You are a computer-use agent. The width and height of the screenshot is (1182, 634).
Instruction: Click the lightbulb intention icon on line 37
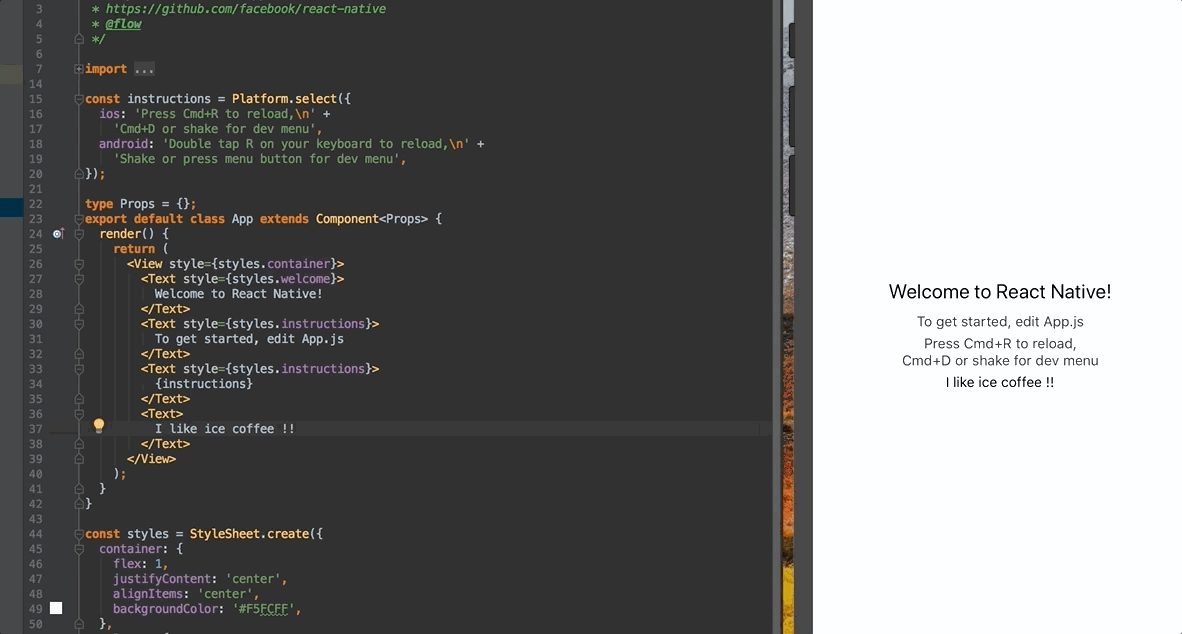[x=99, y=426]
